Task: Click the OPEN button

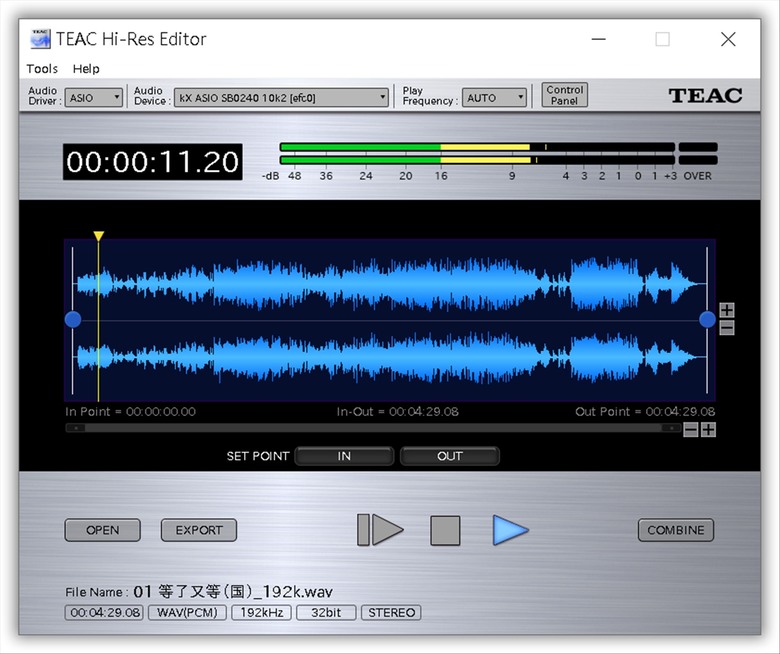Action: tap(102, 530)
